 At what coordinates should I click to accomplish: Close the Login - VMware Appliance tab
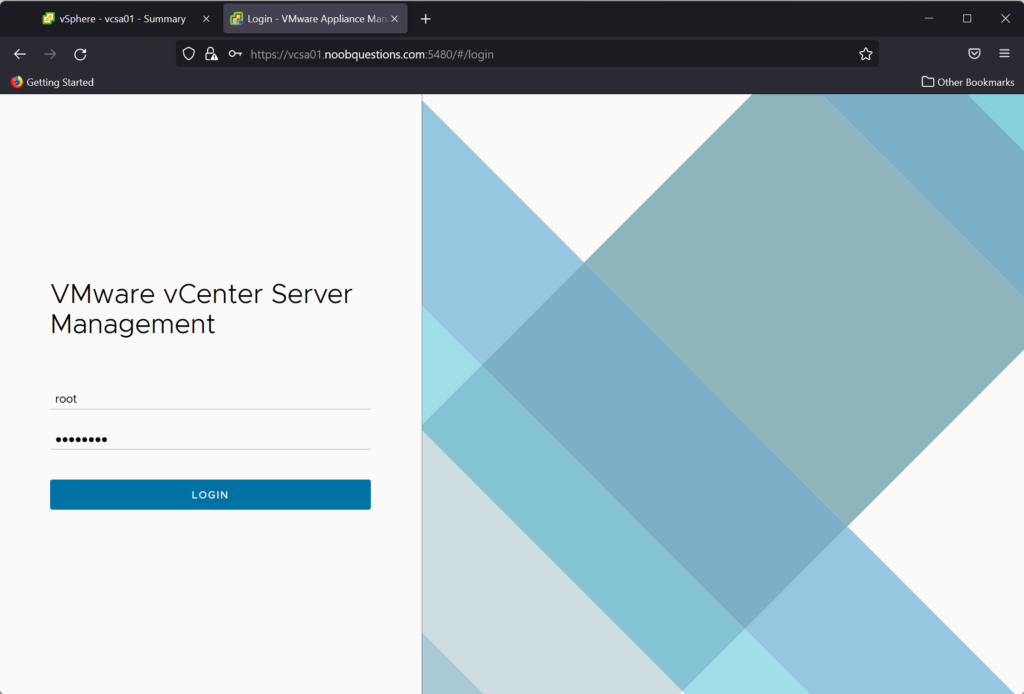click(394, 19)
